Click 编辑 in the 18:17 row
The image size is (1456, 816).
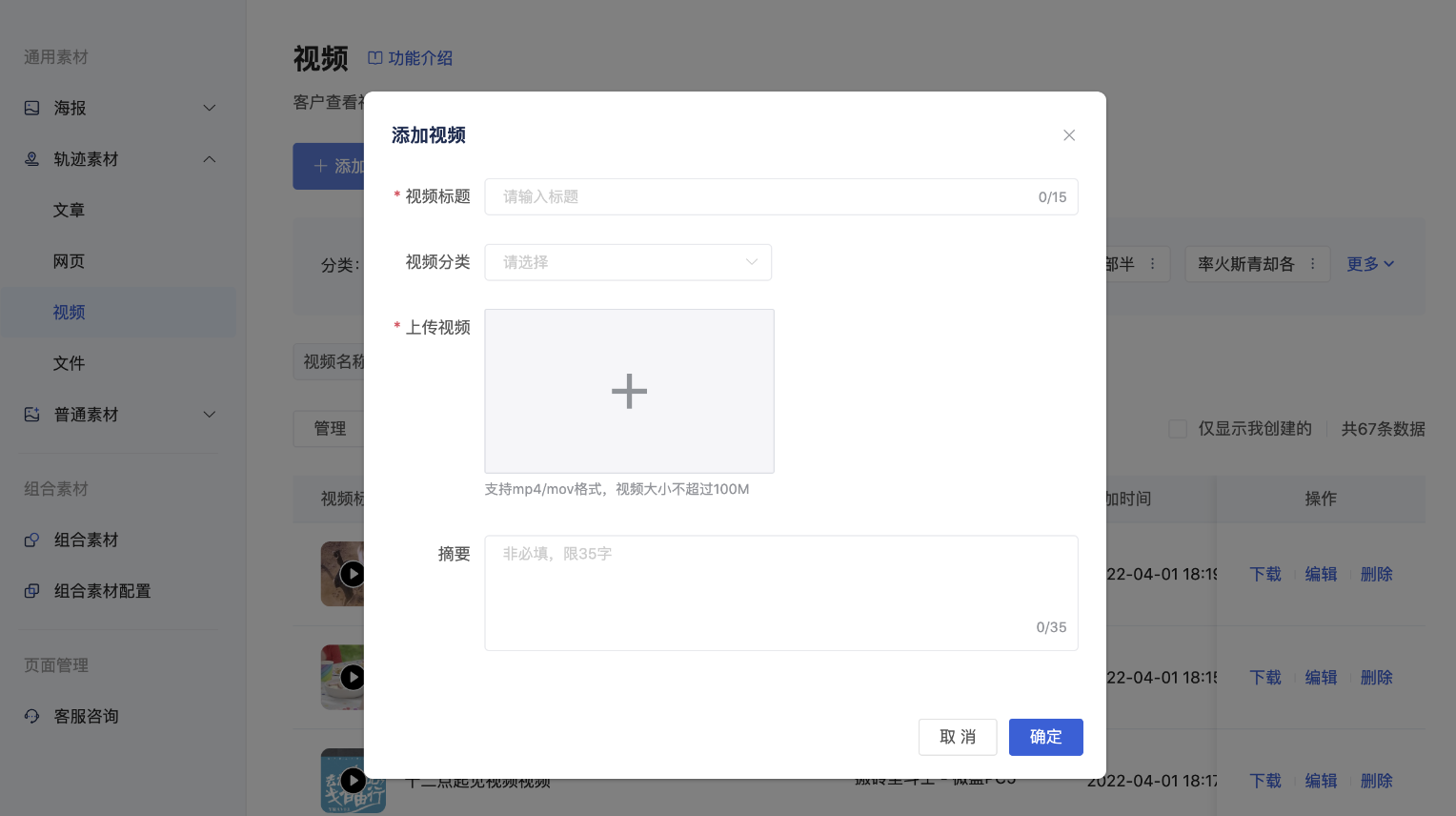(1321, 781)
